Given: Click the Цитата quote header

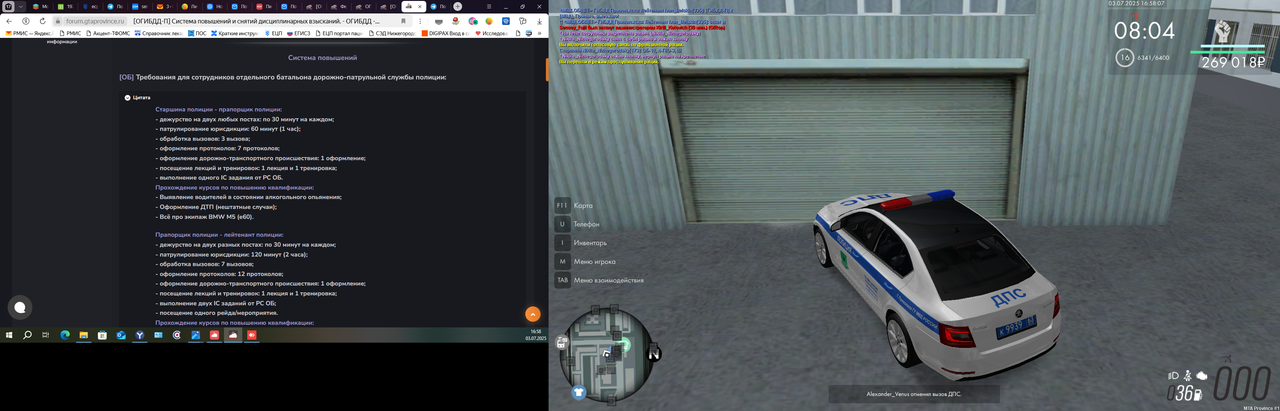Looking at the screenshot, I should click(x=137, y=97).
